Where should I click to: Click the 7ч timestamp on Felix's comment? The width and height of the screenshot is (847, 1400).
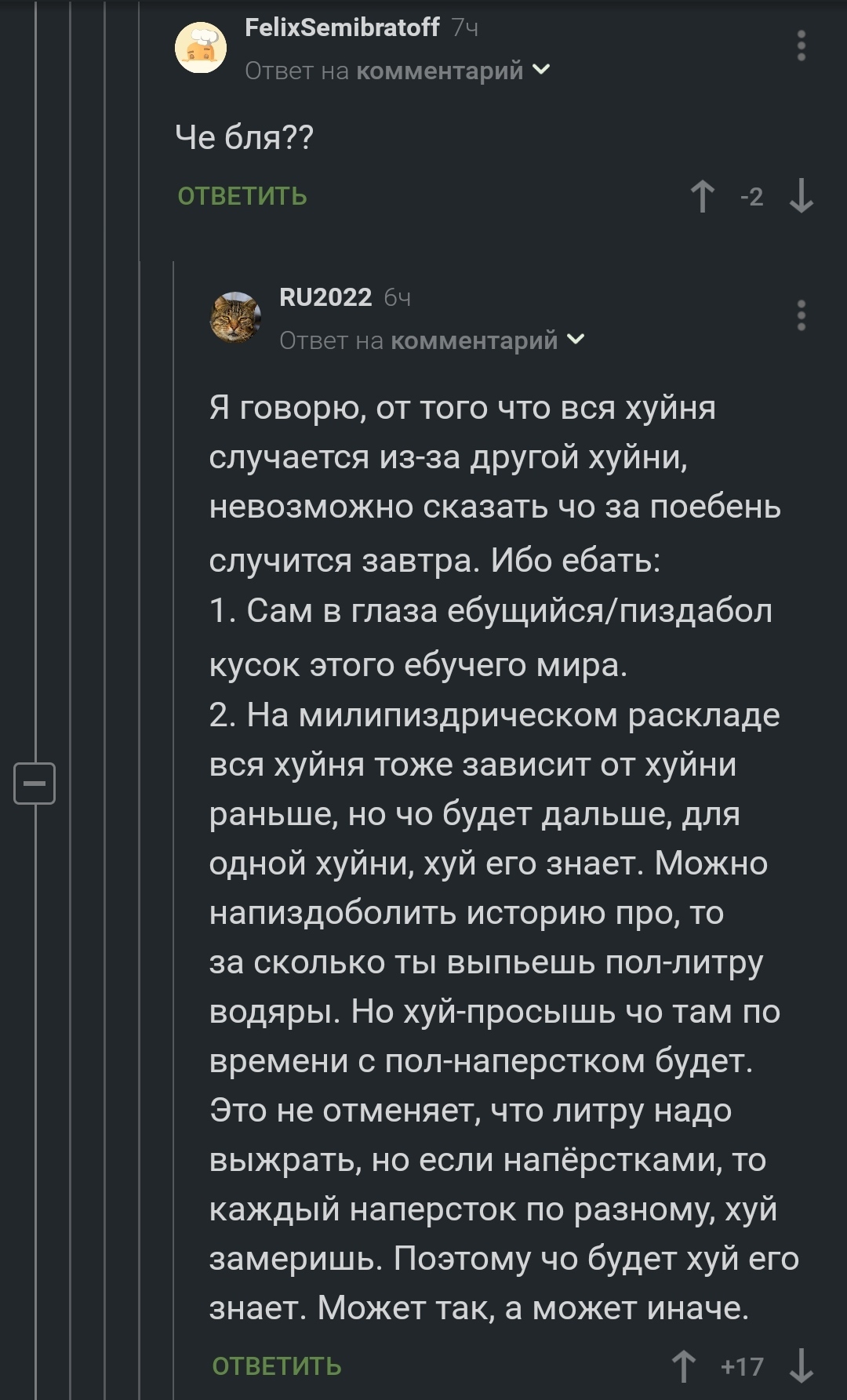pos(465,28)
